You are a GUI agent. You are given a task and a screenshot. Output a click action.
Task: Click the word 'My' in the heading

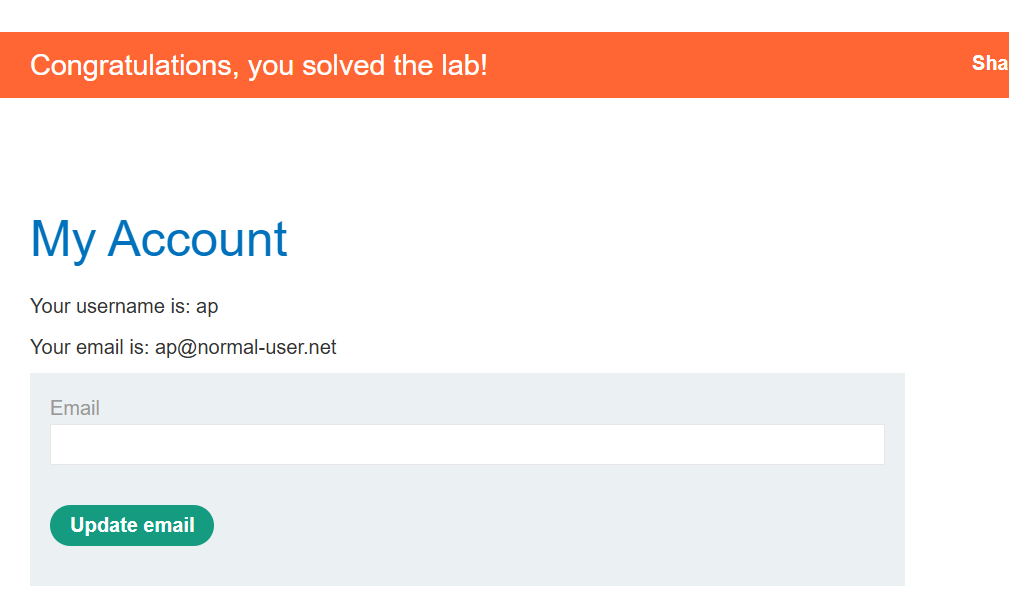[63, 241]
